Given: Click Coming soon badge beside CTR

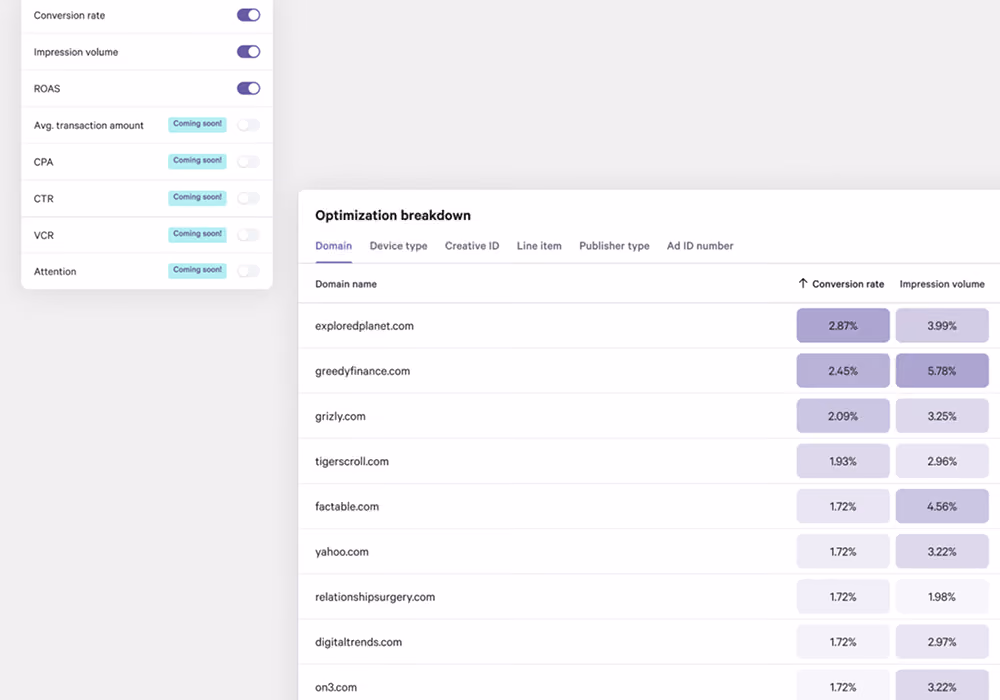Looking at the screenshot, I should 197,198.
